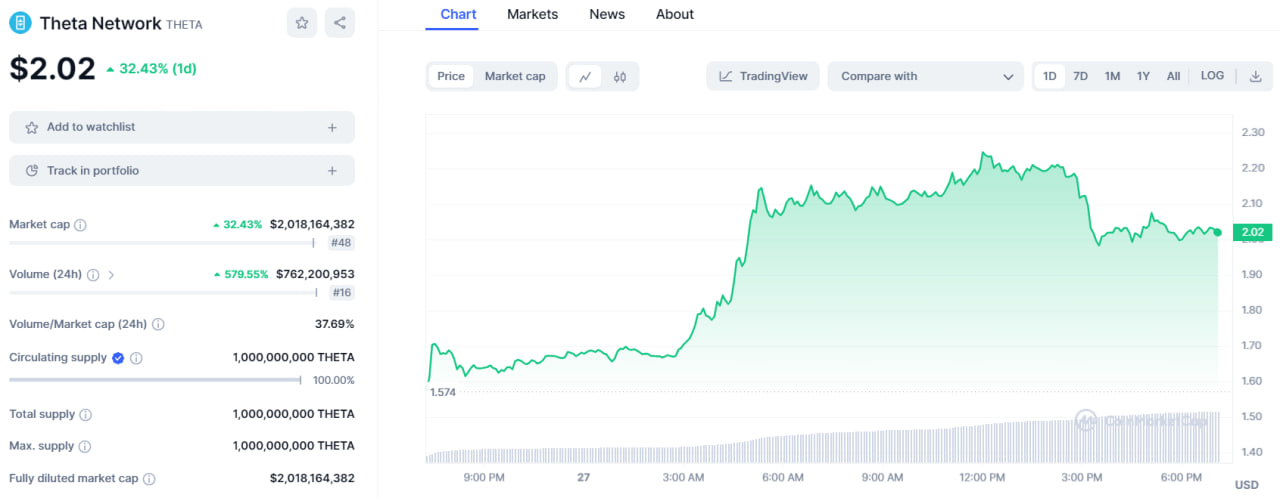1280x498 pixels.
Task: Switch to candlestick chart icon
Action: pyautogui.click(x=620, y=76)
